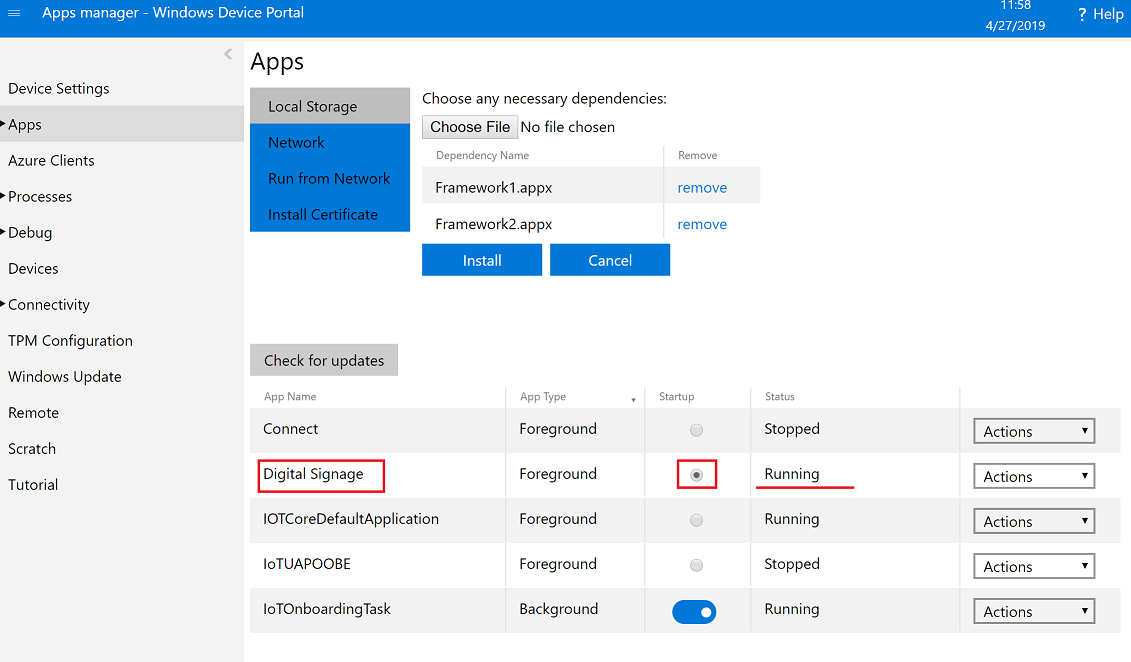Click the Help question mark icon
The height and width of the screenshot is (662, 1131).
tap(1082, 14)
